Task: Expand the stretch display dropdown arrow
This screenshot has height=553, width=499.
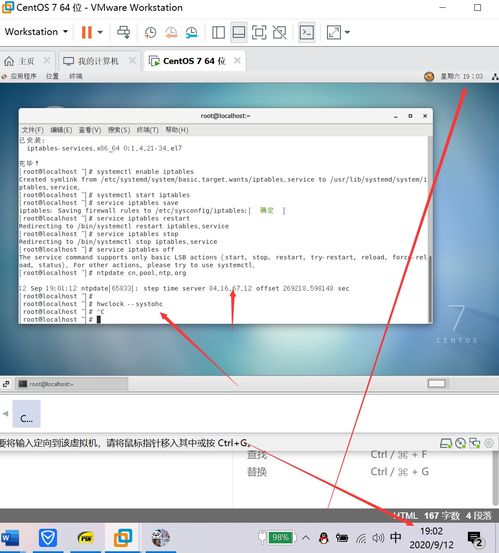Action: 347,32
